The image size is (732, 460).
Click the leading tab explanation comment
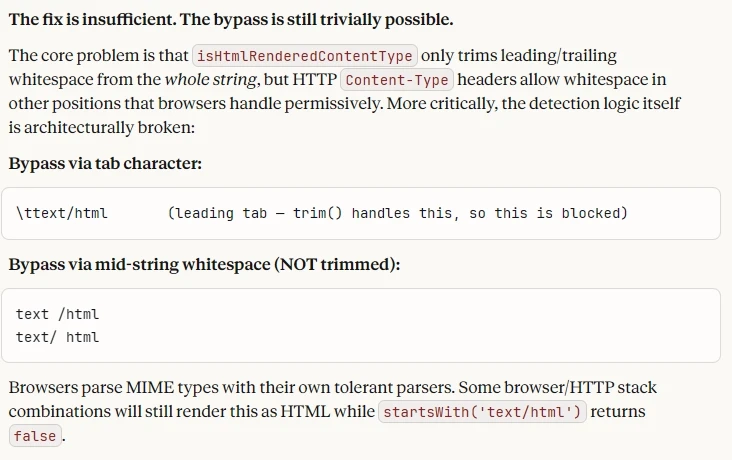(397, 213)
